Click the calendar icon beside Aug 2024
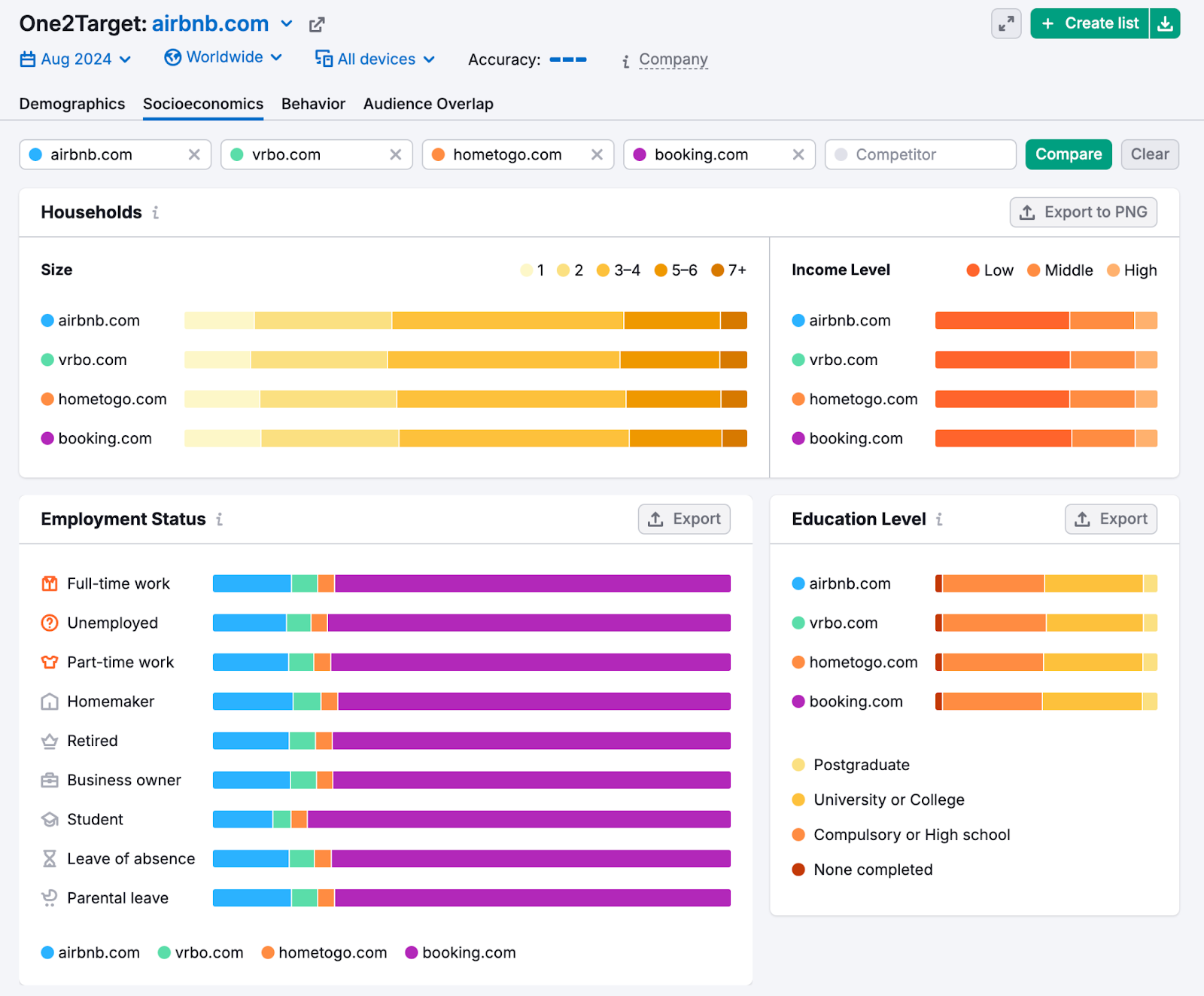Screen dimensions: 1204x996 [x=28, y=59]
